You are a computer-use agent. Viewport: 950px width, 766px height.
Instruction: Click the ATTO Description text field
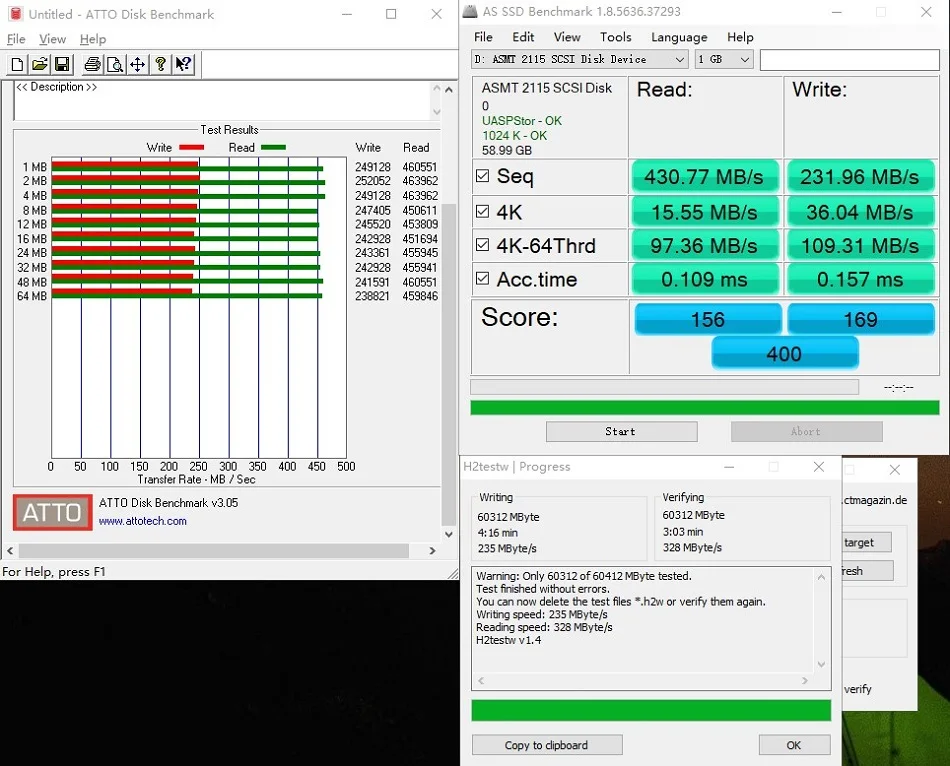tap(223, 100)
